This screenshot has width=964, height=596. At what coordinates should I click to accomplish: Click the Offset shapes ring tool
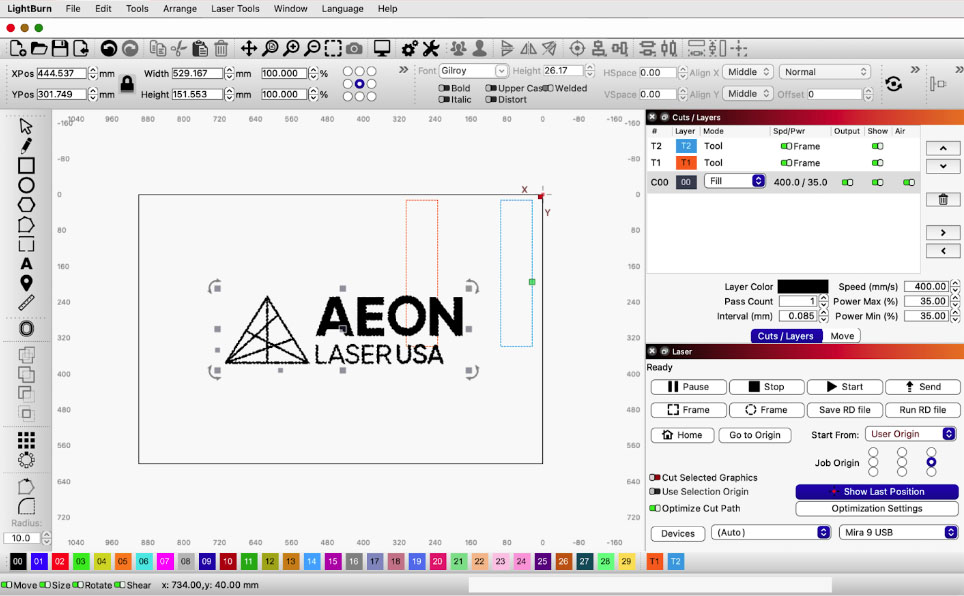pos(26,328)
